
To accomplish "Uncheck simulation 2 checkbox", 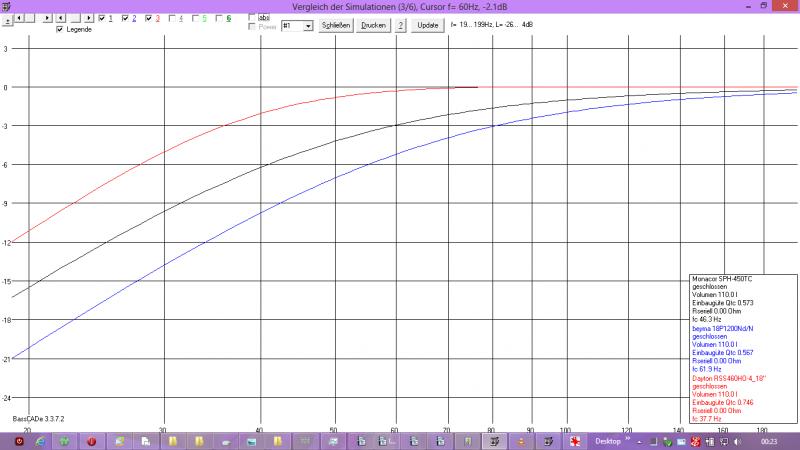I will coord(125,18).
